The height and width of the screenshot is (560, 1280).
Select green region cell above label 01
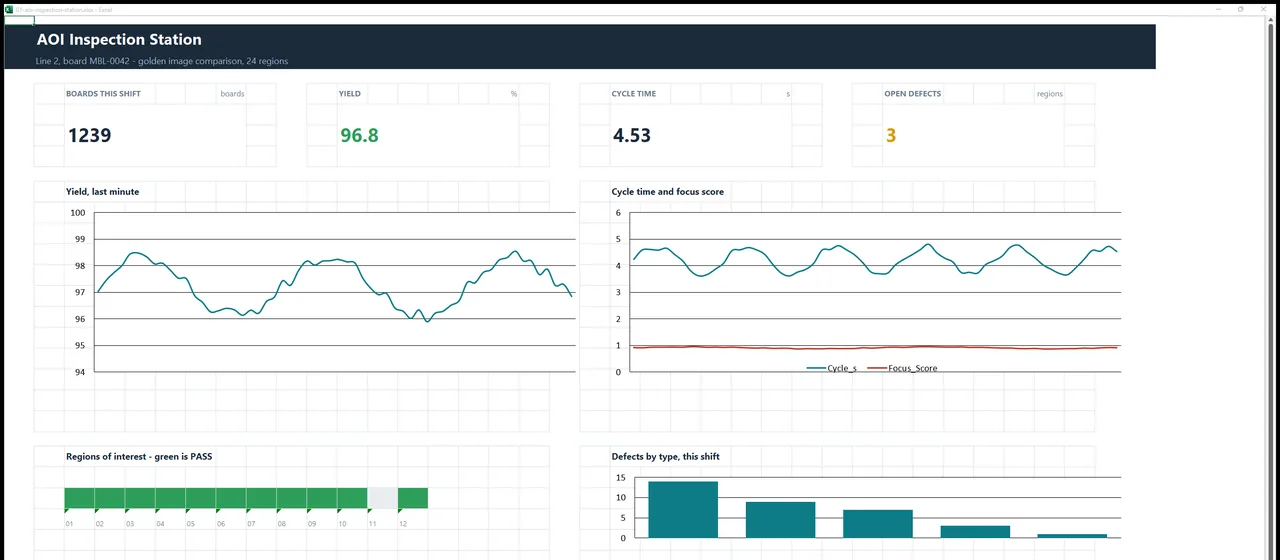pyautogui.click(x=79, y=498)
